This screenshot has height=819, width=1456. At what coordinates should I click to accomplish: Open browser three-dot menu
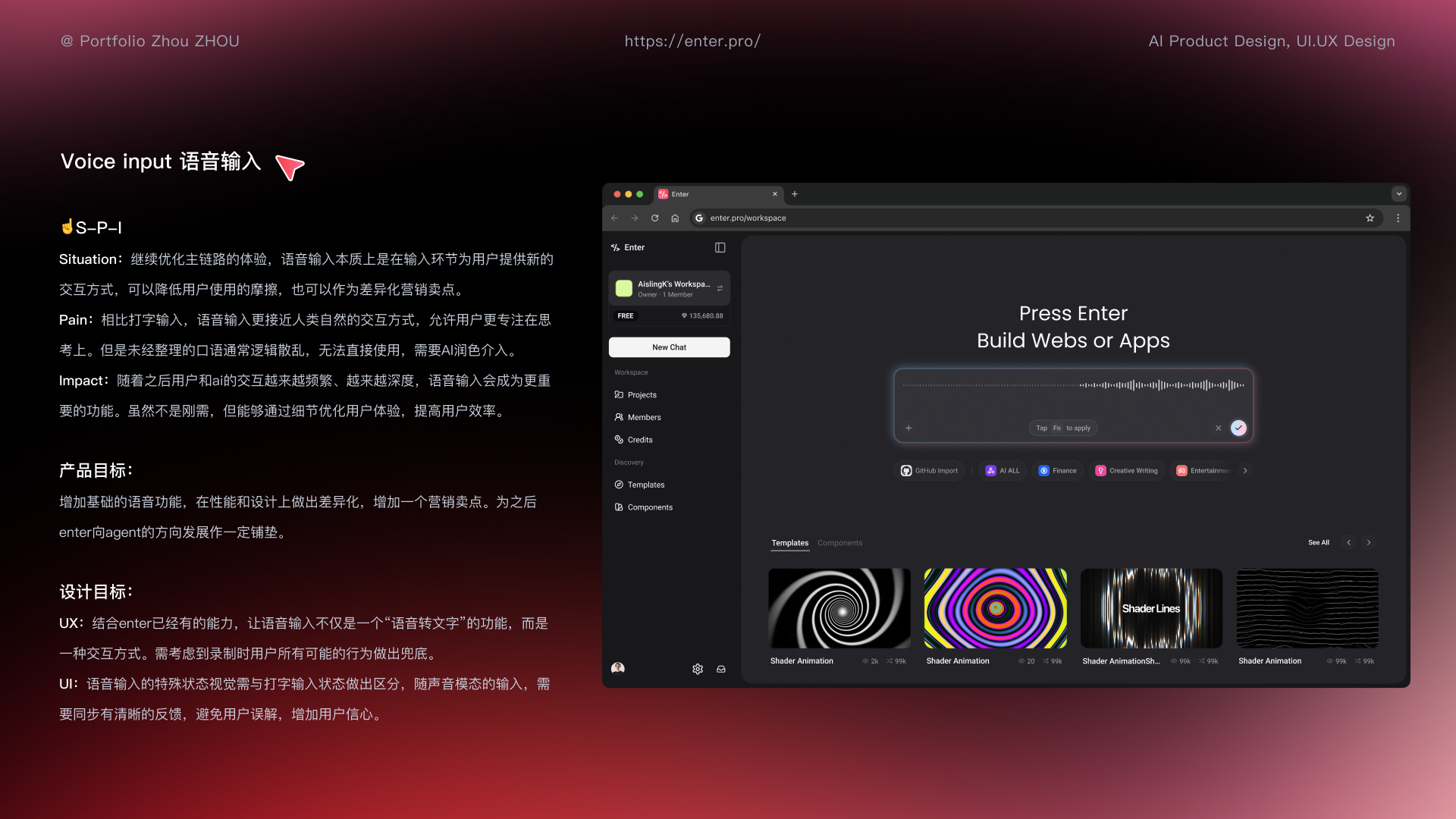[x=1398, y=218]
